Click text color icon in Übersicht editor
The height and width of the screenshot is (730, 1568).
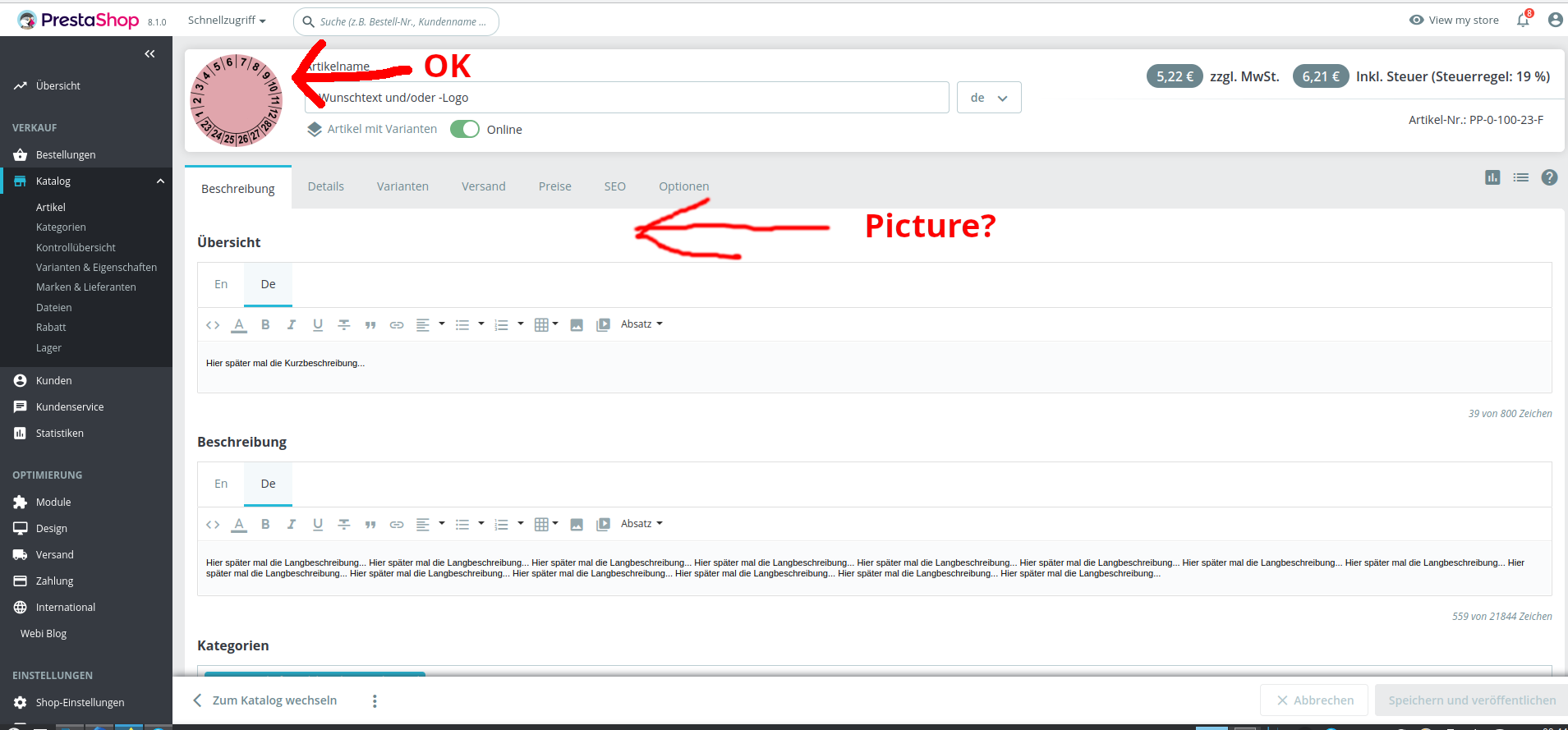pyautogui.click(x=239, y=325)
